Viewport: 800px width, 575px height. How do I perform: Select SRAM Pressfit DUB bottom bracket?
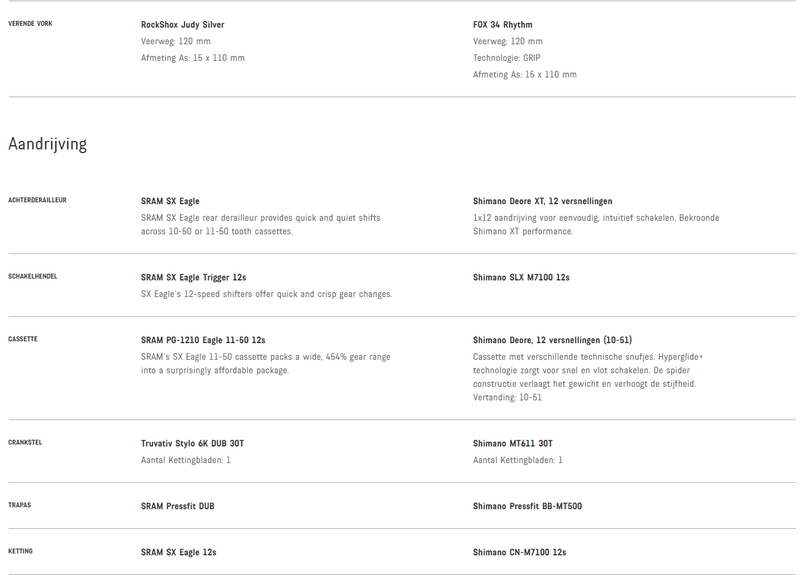[x=177, y=506]
